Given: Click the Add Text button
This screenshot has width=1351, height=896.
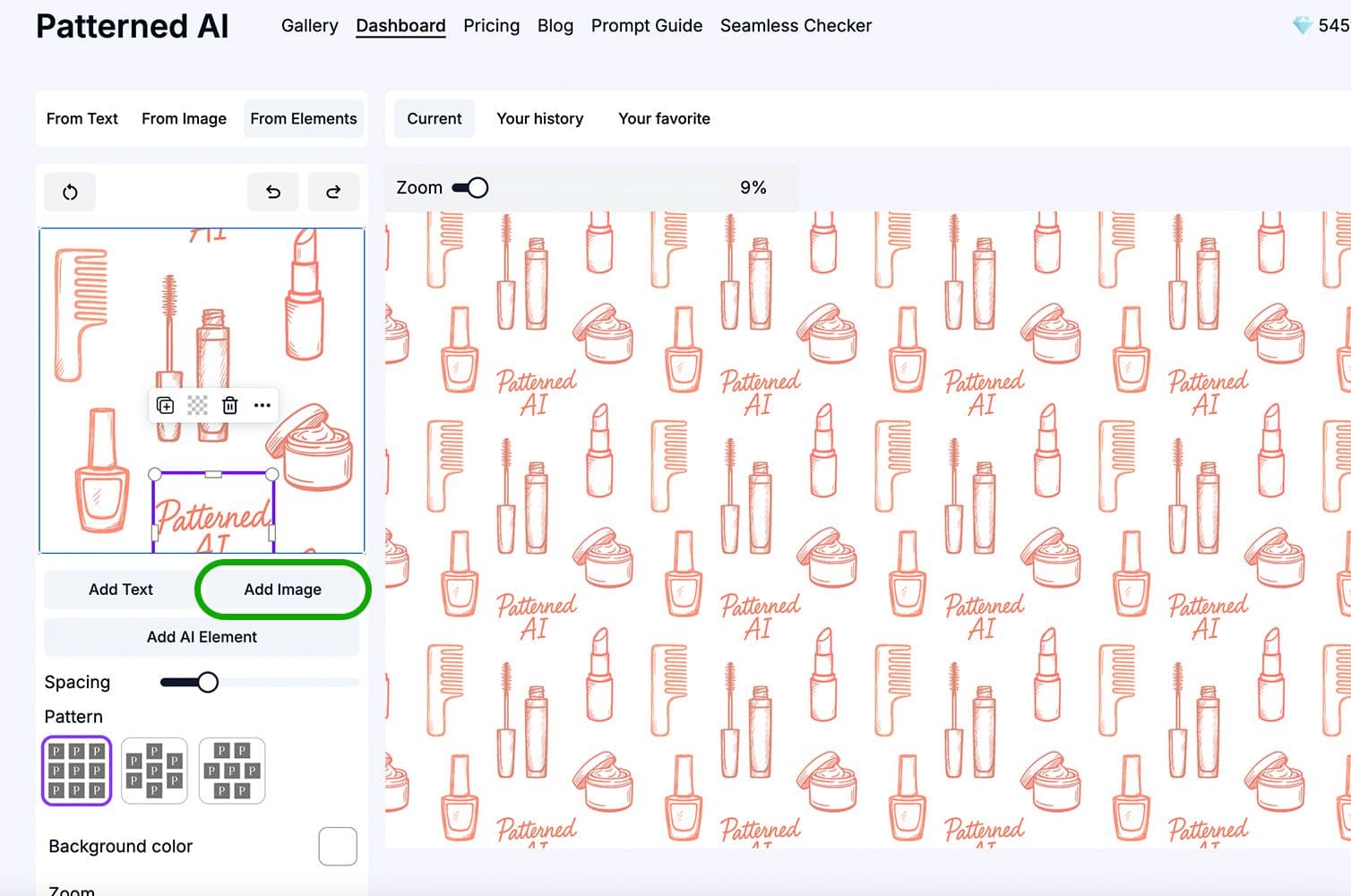Looking at the screenshot, I should coord(120,589).
